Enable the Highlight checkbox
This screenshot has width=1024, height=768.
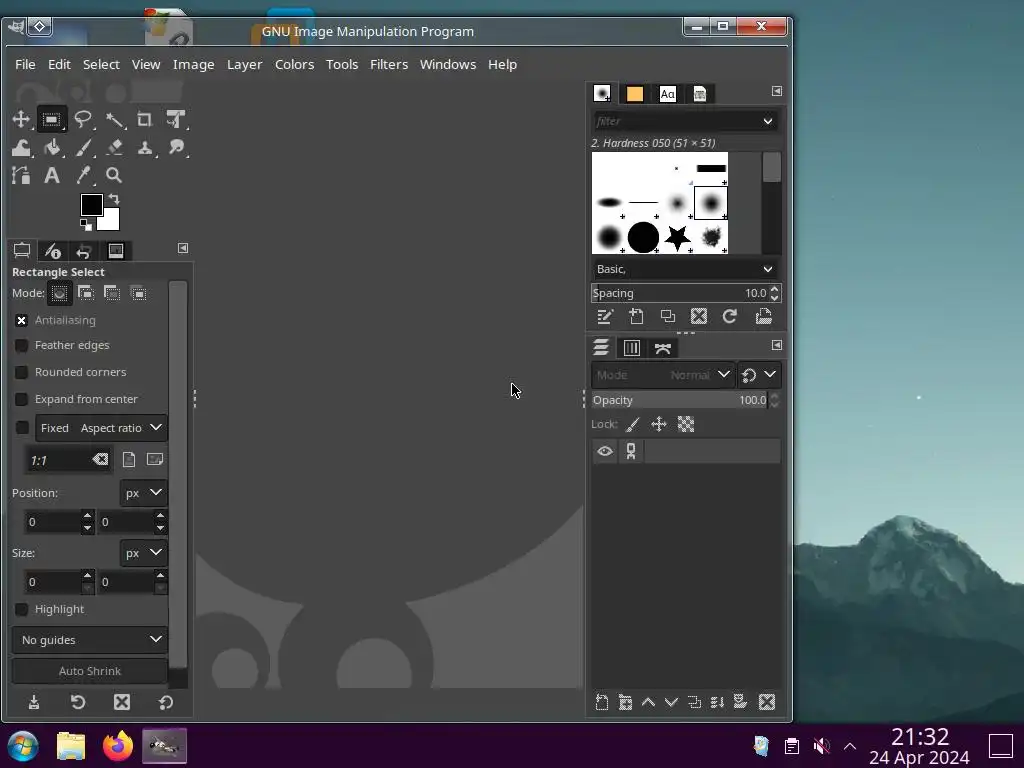pos(22,609)
